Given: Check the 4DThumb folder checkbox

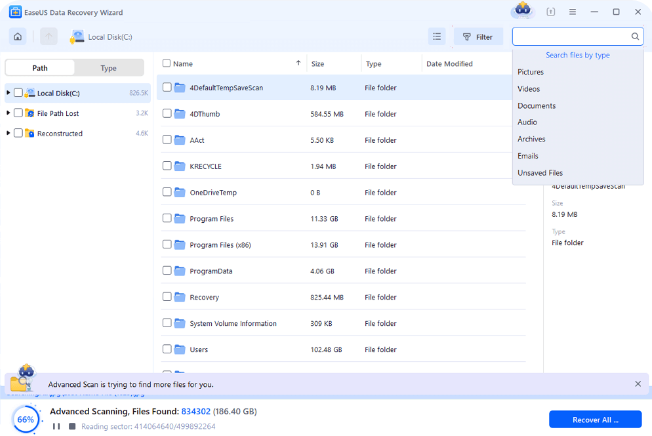Looking at the screenshot, I should pos(167,113).
